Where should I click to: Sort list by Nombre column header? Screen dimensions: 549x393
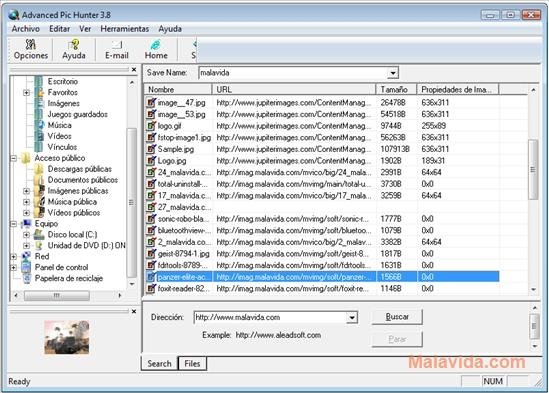tap(178, 90)
